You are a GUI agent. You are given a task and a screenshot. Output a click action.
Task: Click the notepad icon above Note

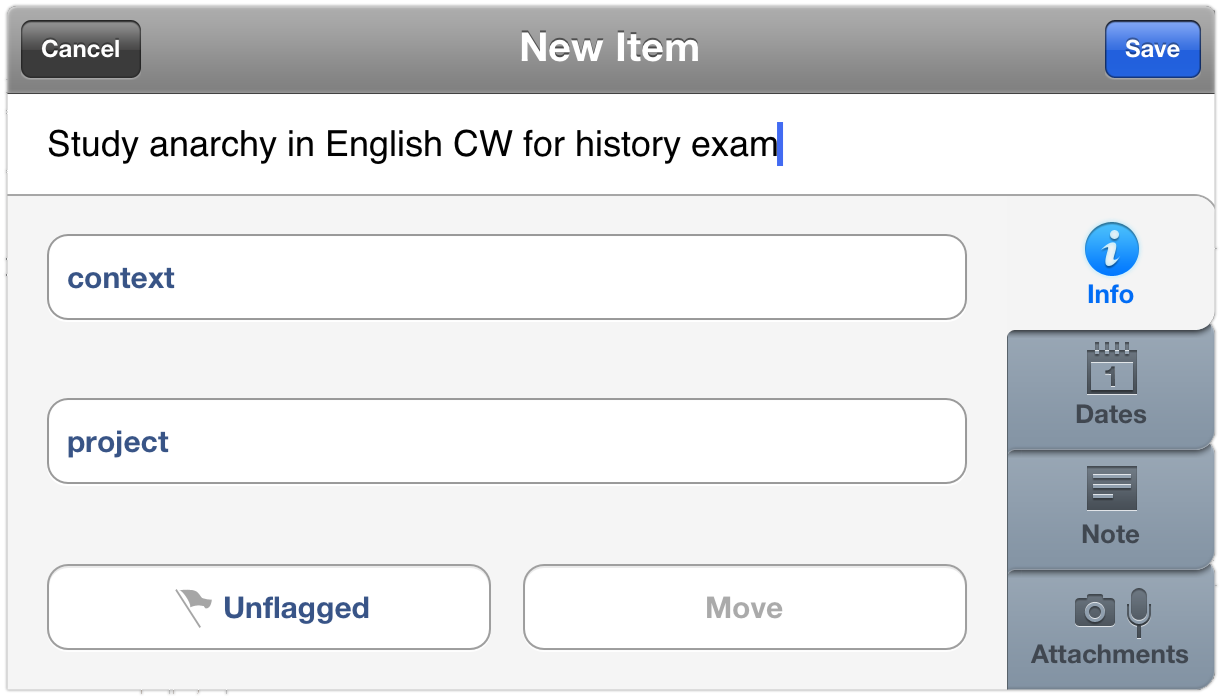point(1111,488)
